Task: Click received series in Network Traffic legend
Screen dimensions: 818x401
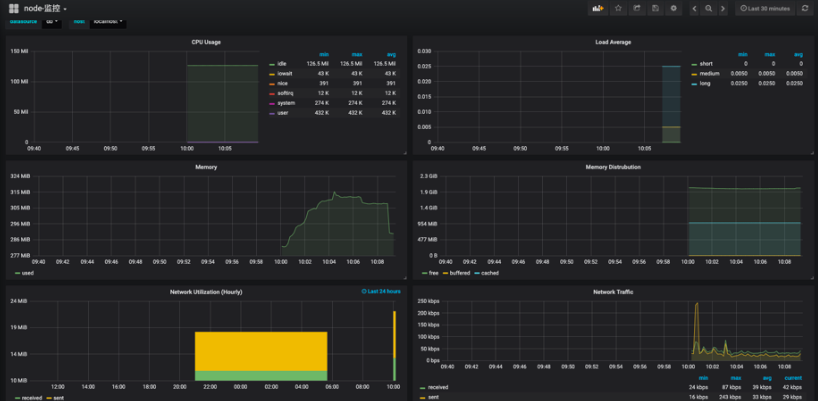Action: point(438,387)
